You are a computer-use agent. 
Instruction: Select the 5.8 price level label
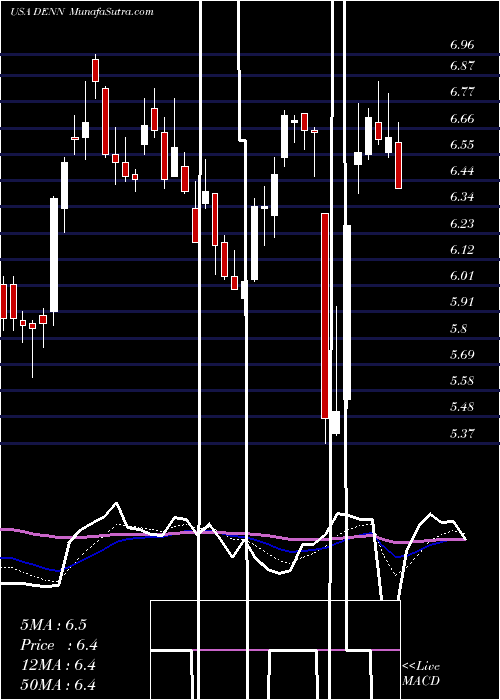458,329
